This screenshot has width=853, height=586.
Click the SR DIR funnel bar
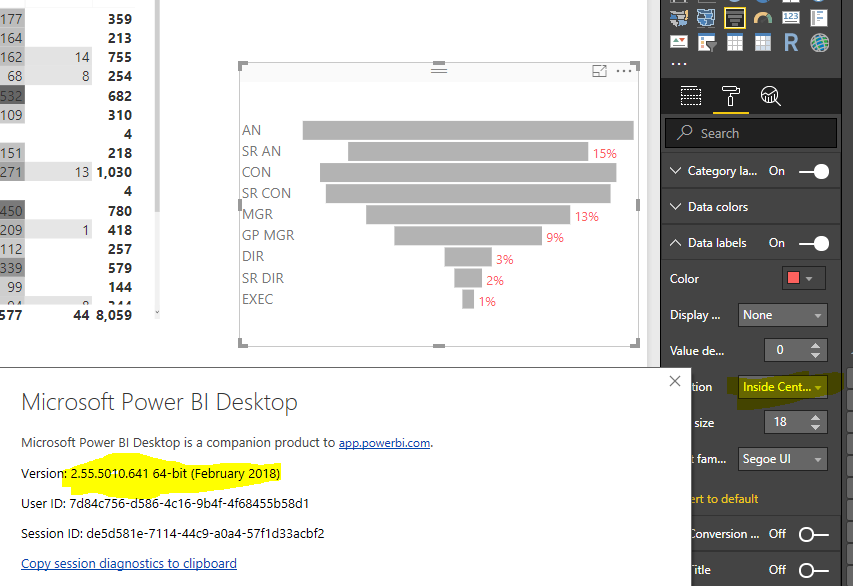point(468,277)
